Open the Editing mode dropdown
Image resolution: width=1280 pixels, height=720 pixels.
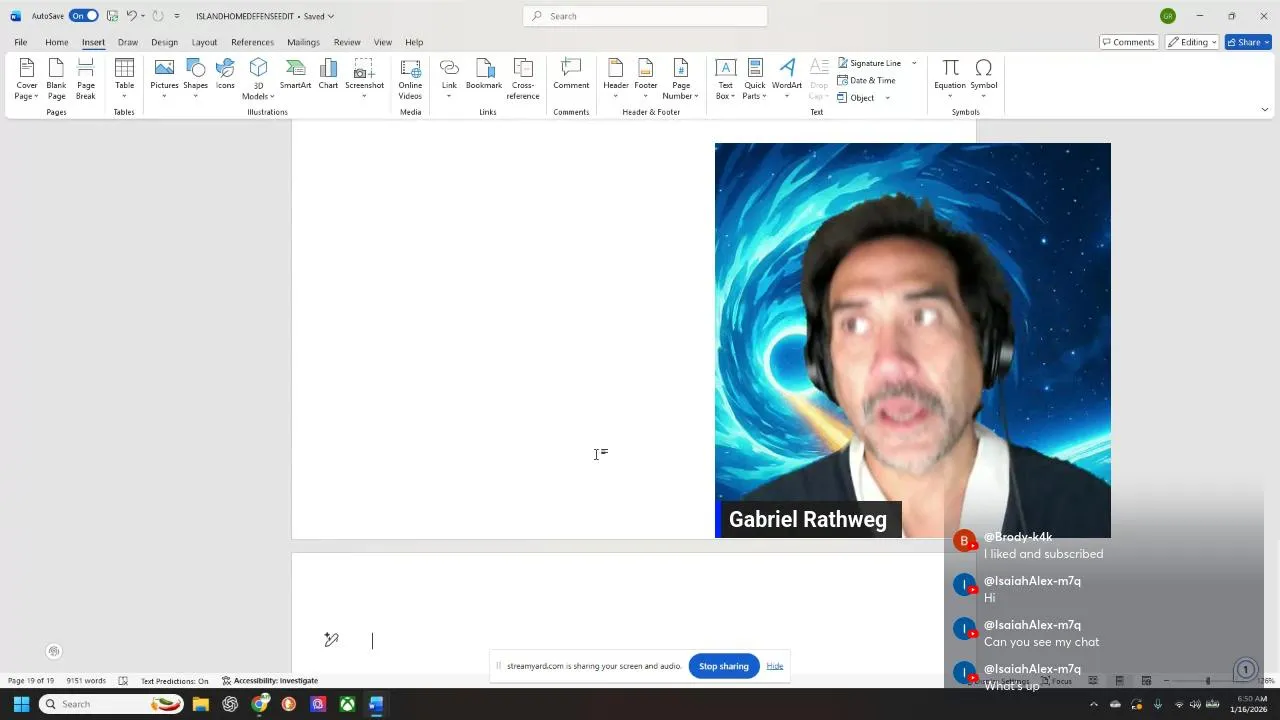tap(1192, 42)
